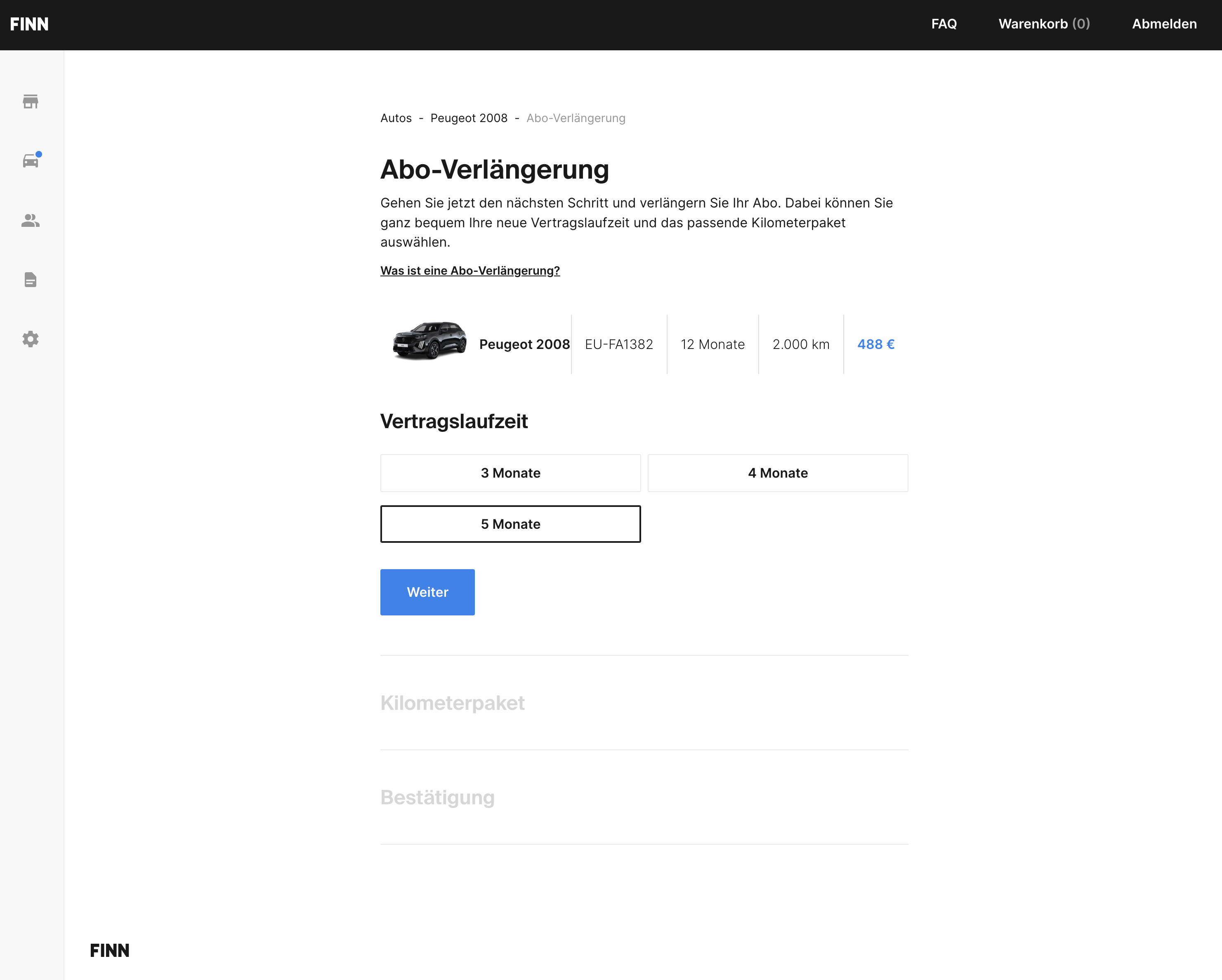
Task: Click the 2.000 km value
Action: (x=801, y=344)
